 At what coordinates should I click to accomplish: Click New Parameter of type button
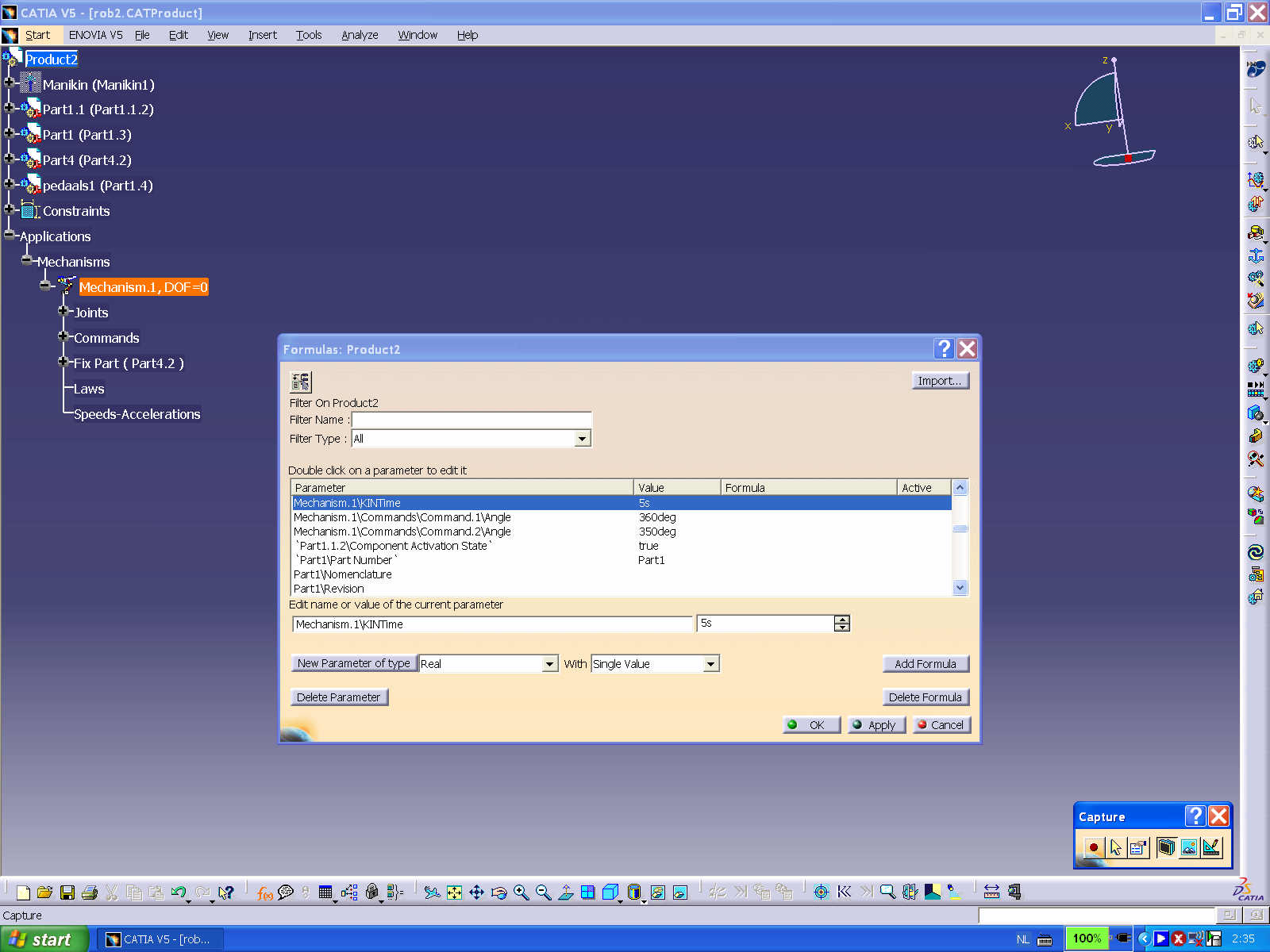pos(353,663)
